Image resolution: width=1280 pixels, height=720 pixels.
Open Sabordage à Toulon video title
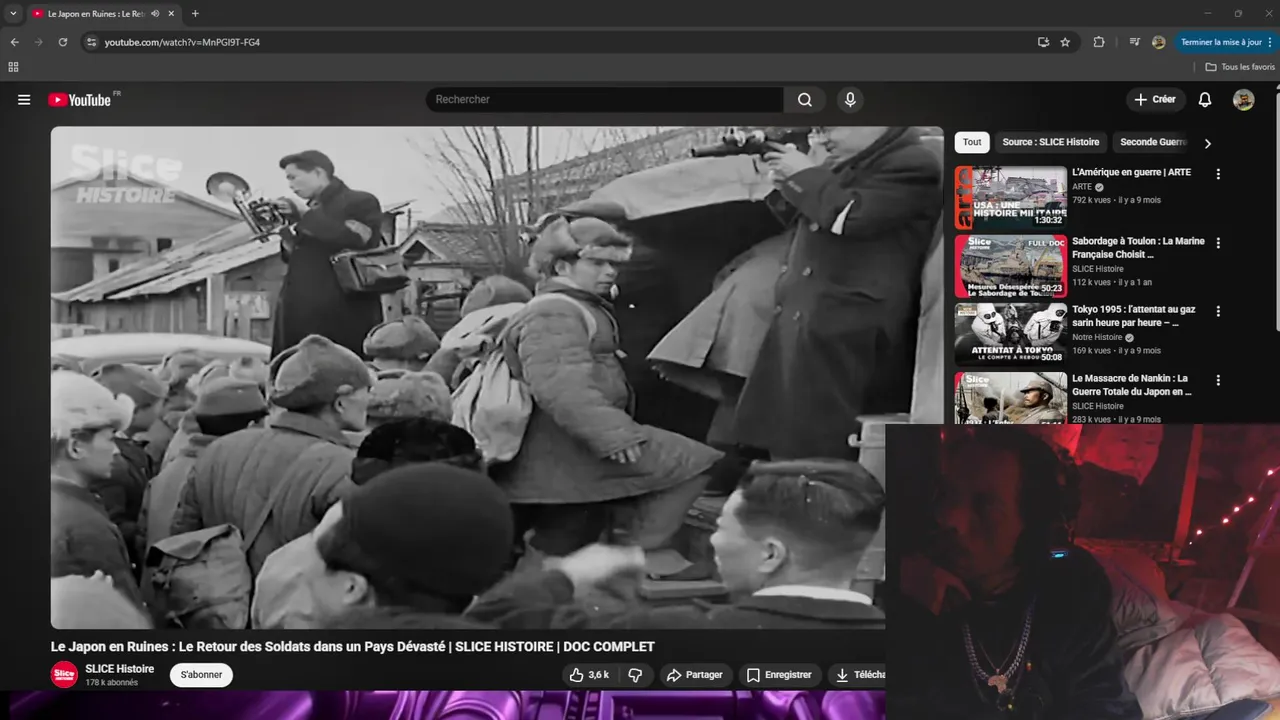[x=1138, y=247]
